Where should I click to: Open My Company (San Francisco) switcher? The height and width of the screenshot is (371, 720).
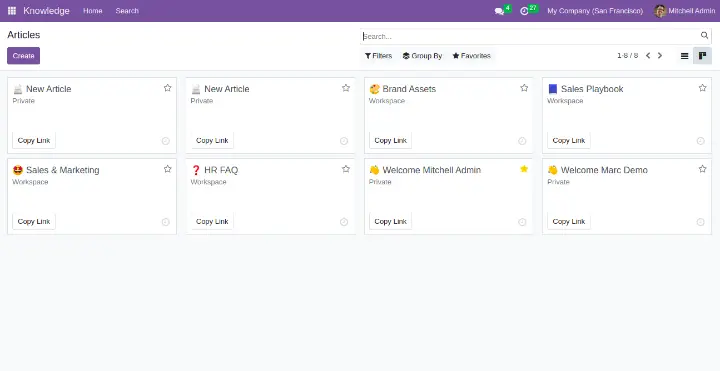coord(595,11)
